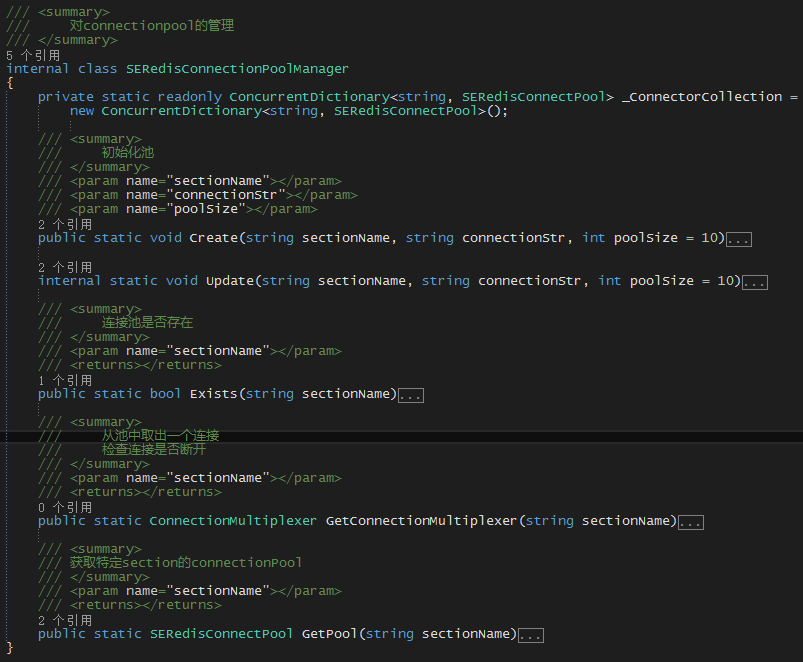The height and width of the screenshot is (662, 803).
Task: Open the '2 个引用' CodeLens above Create
Action: coord(65,224)
